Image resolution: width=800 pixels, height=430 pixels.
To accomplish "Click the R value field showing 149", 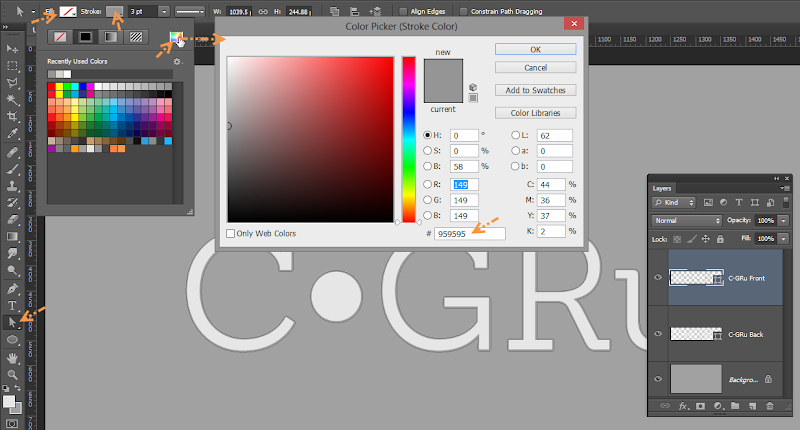I will (x=464, y=184).
